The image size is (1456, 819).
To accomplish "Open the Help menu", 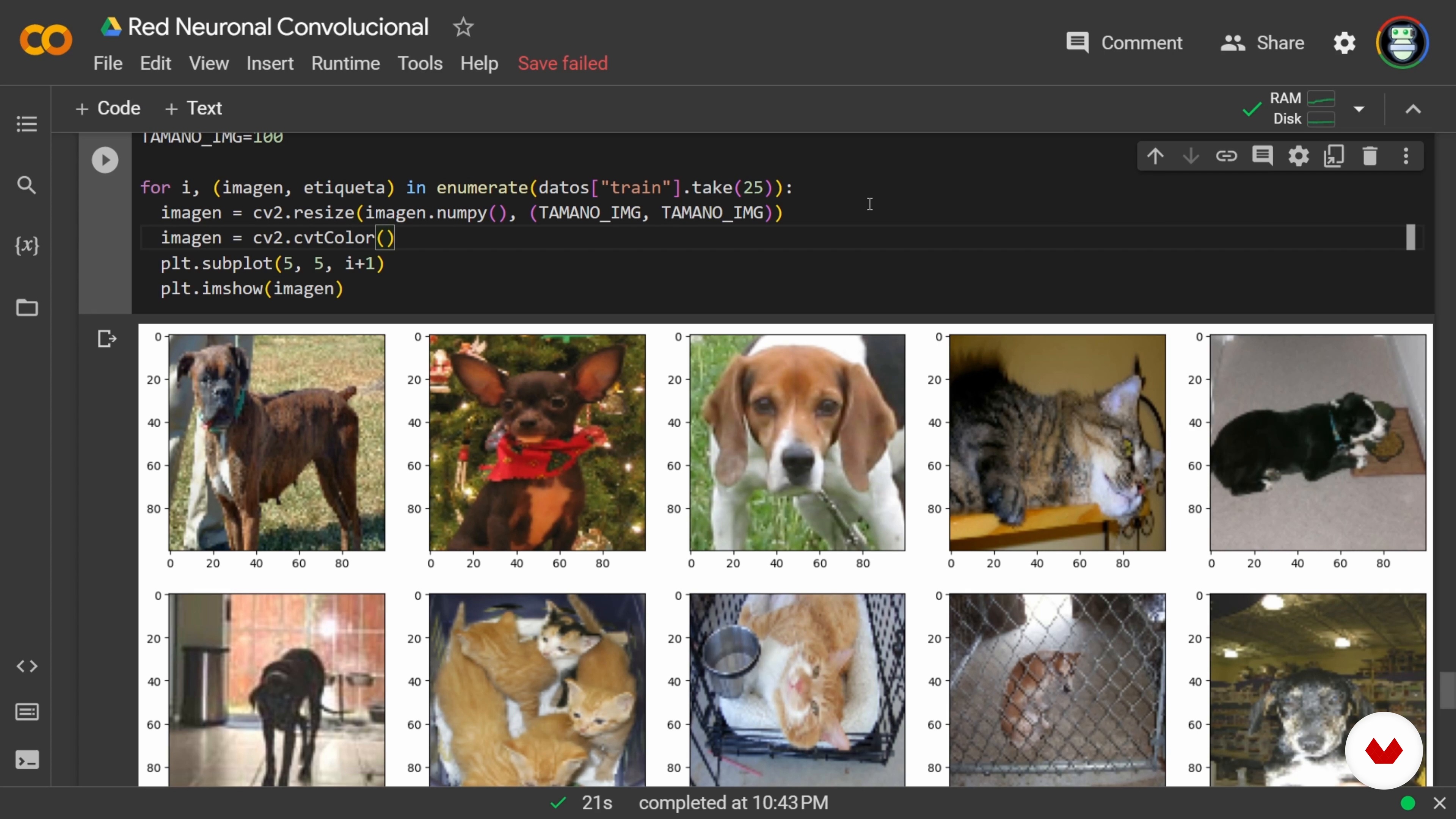I will pos(479,63).
